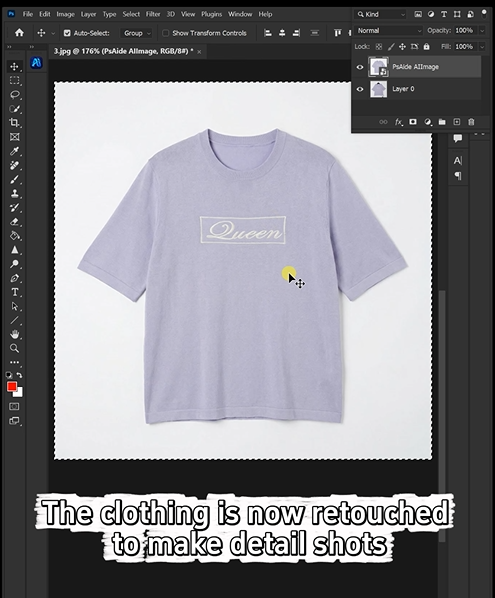This screenshot has width=495, height=598.
Task: Open the Auto-Select Group dropdown
Action: click(x=137, y=33)
